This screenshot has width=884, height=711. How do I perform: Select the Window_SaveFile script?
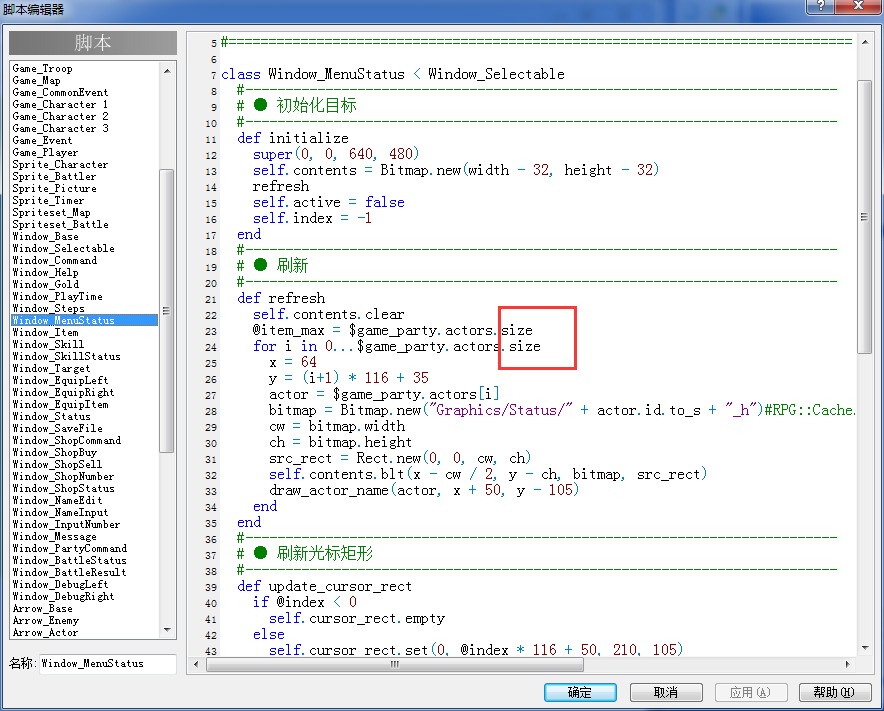click(57, 428)
